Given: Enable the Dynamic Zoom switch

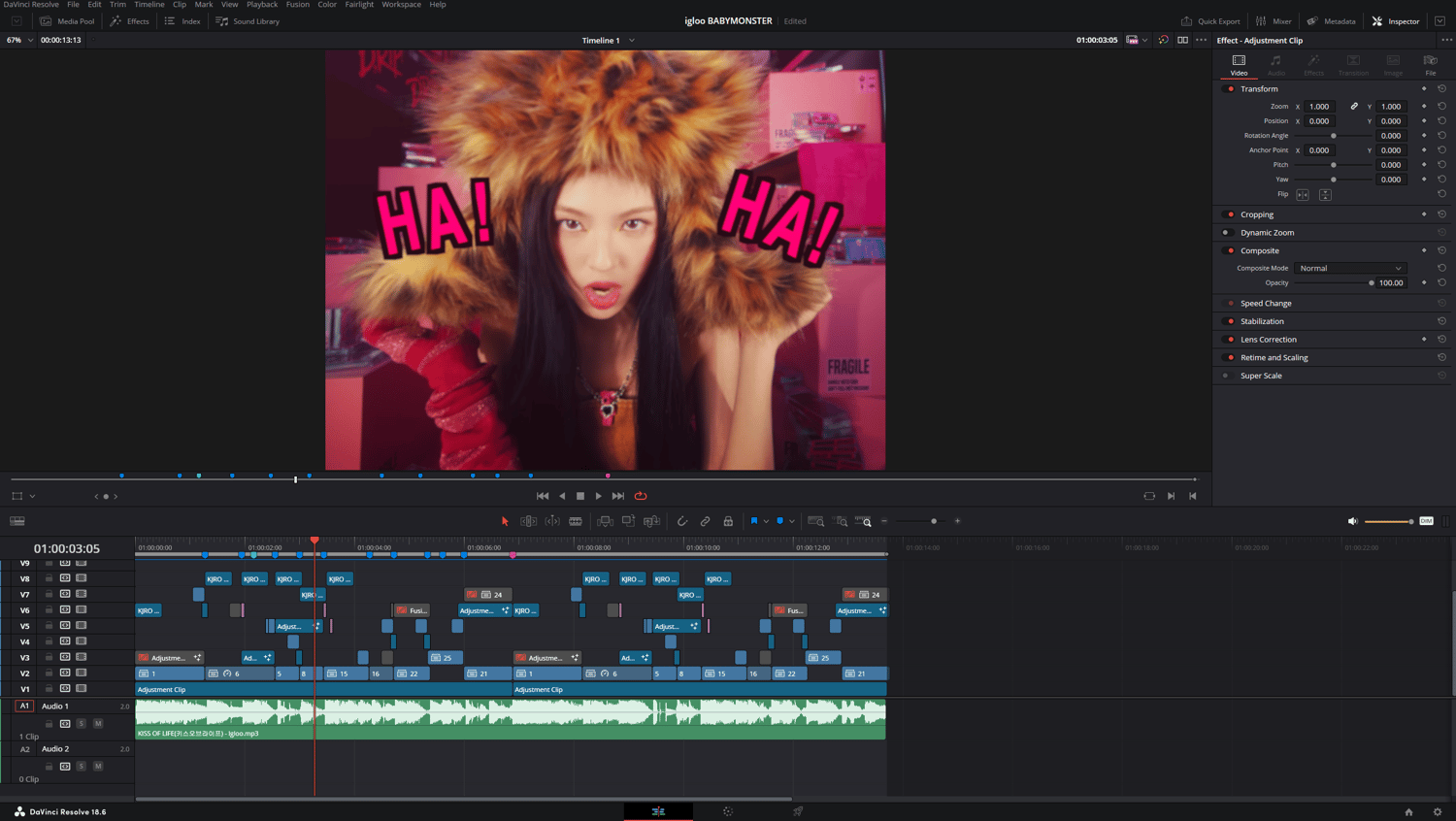Looking at the screenshot, I should (x=1226, y=233).
